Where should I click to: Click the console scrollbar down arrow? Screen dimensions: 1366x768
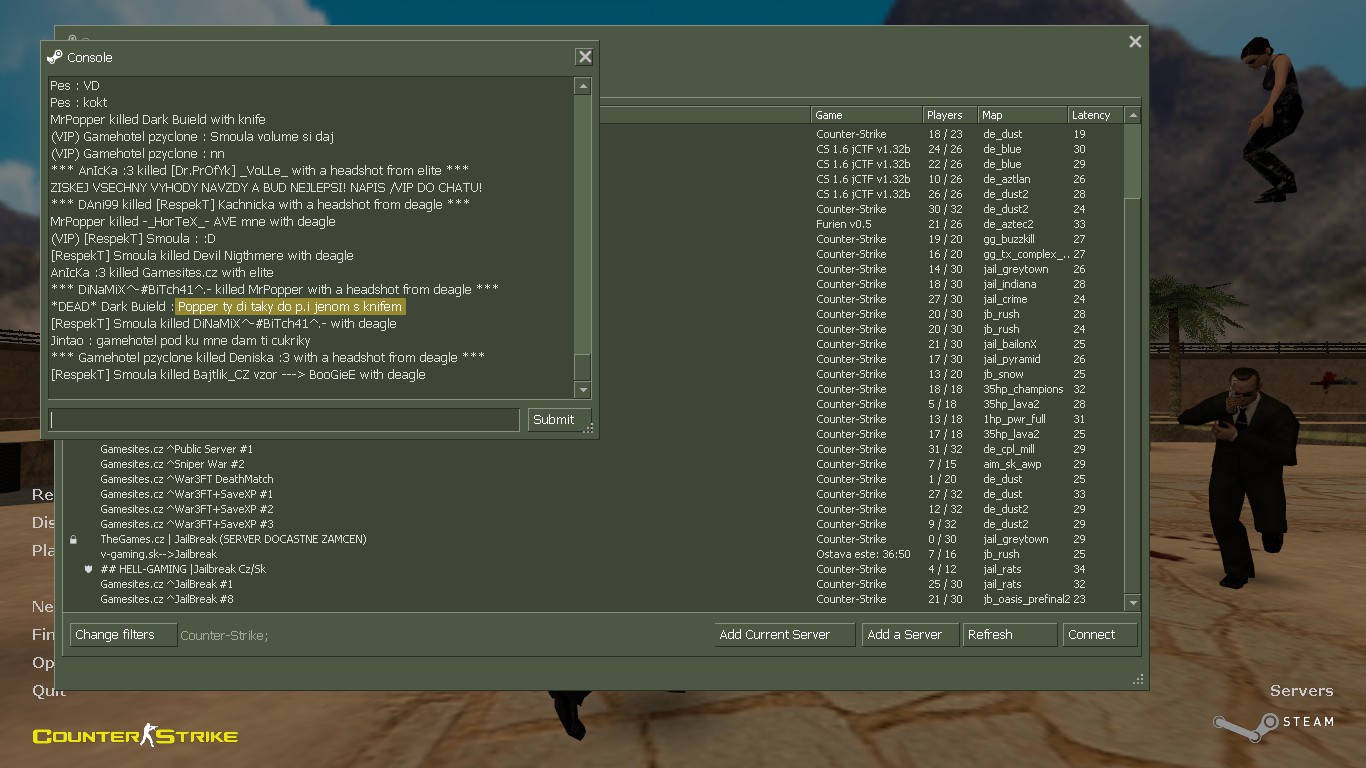click(x=582, y=390)
